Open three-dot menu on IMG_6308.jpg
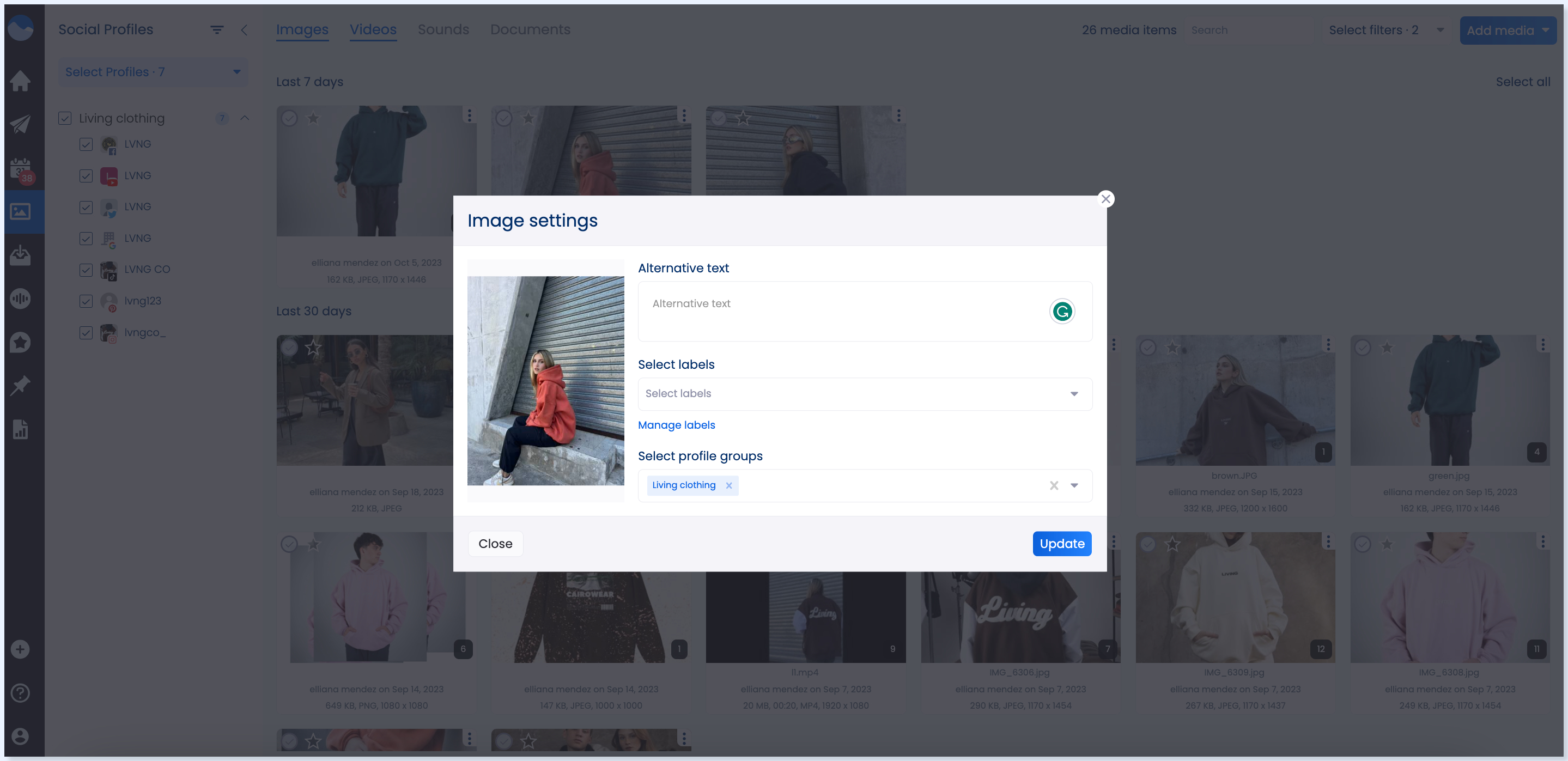Screen dimensions: 1568x761 (1543, 541)
